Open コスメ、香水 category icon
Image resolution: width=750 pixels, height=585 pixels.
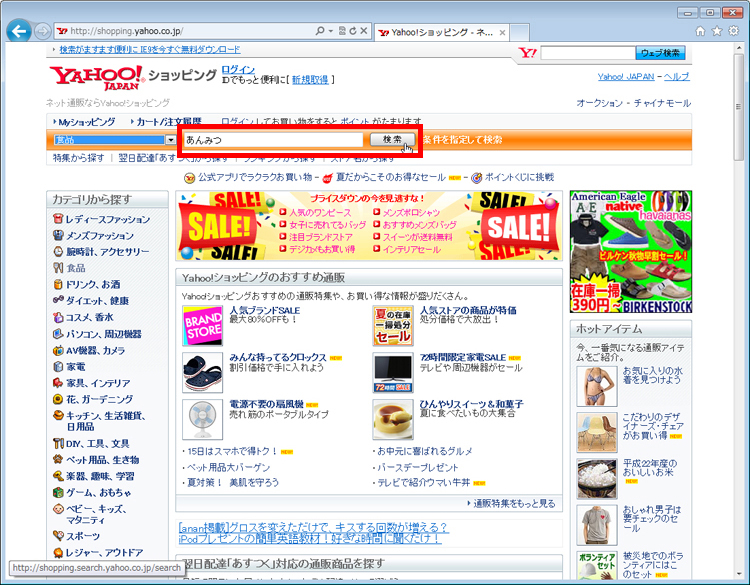(x=58, y=317)
